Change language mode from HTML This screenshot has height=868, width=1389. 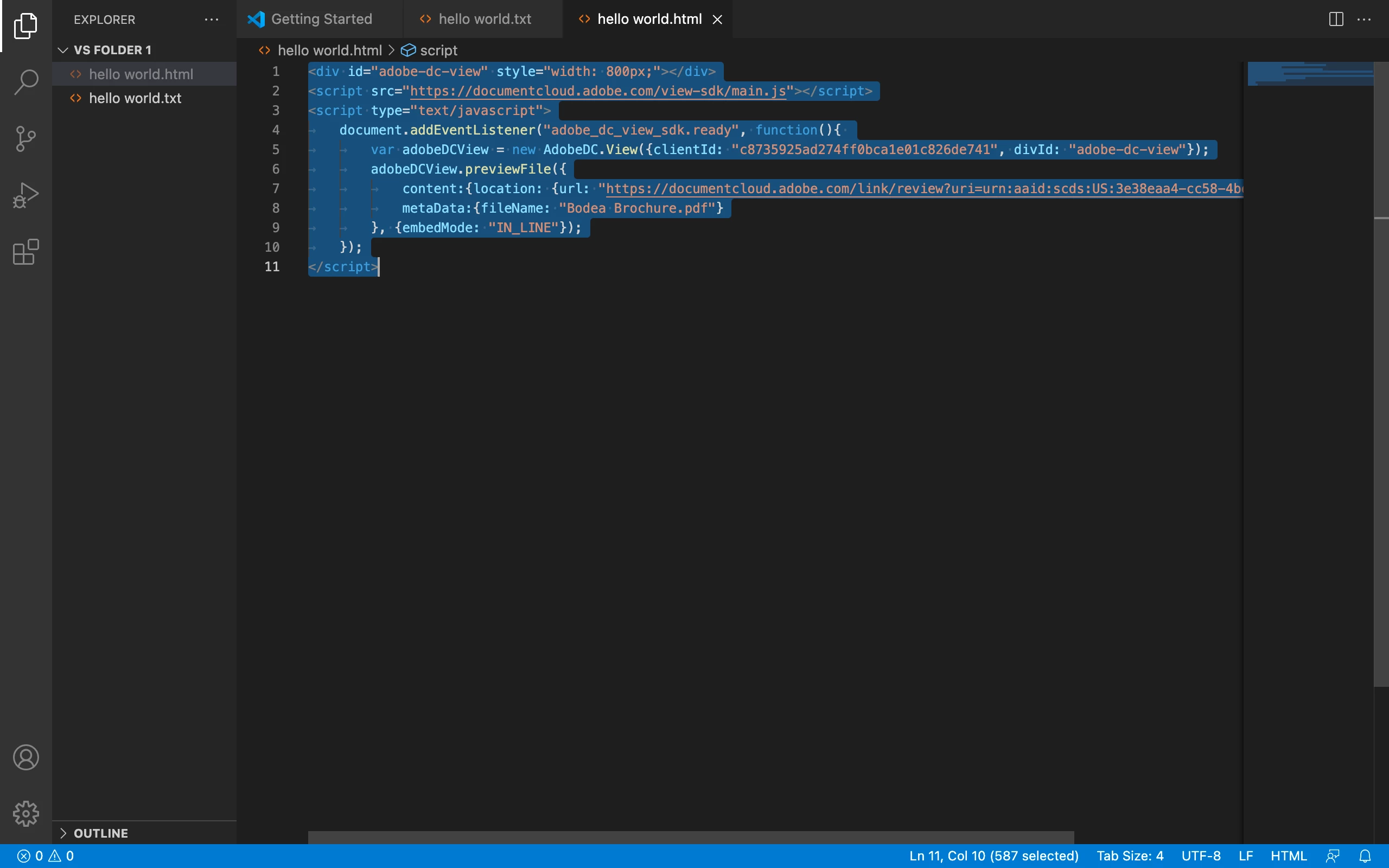click(1288, 856)
